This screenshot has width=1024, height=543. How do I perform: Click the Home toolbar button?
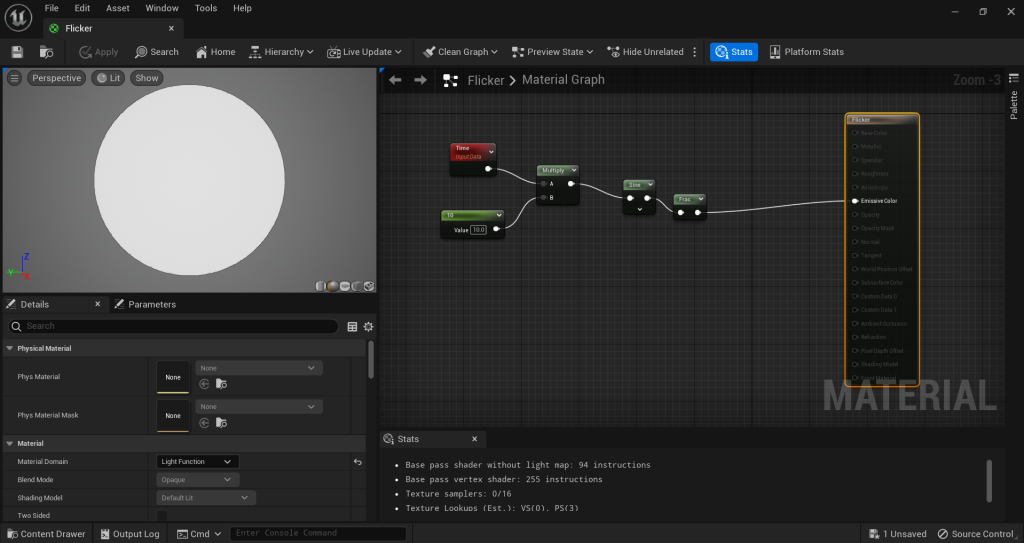pyautogui.click(x=215, y=52)
